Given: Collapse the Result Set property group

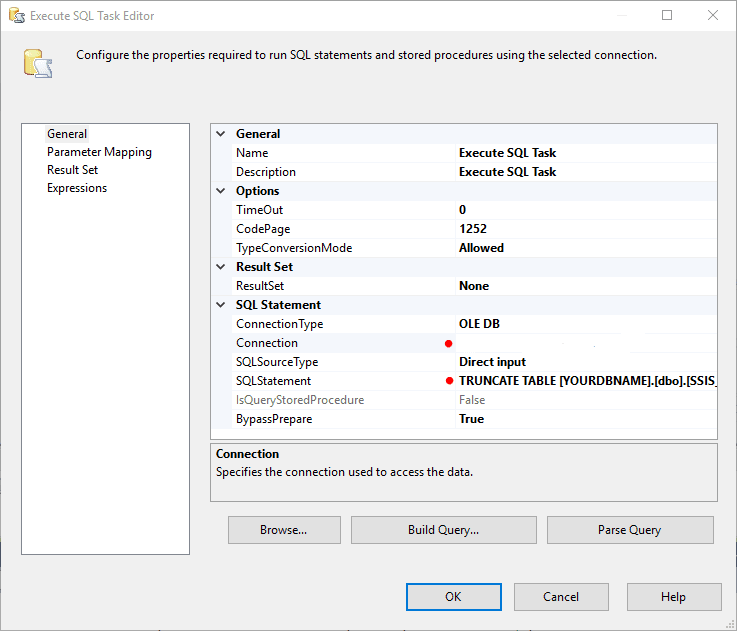Looking at the screenshot, I should tap(221, 267).
